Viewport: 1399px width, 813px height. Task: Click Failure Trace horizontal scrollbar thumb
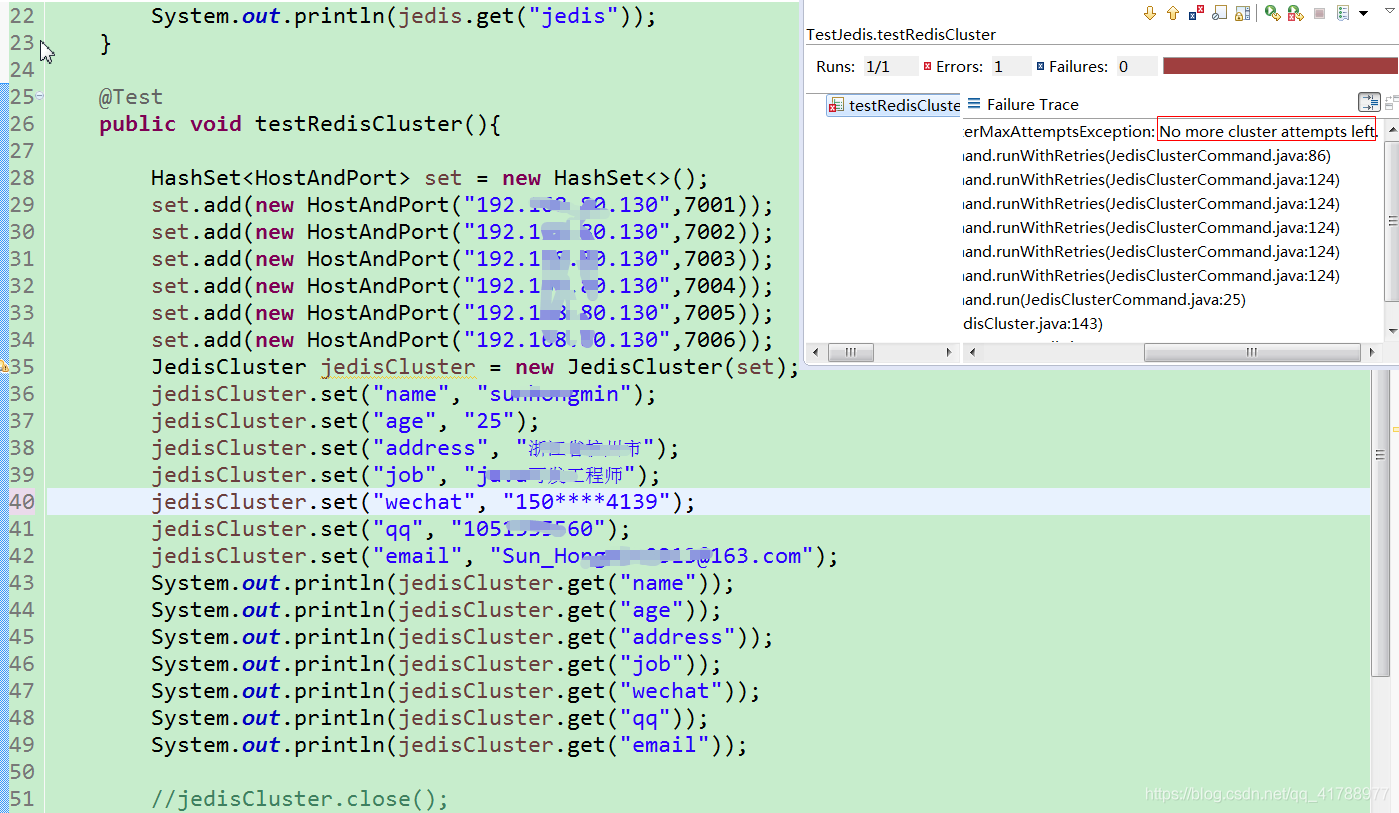(1251, 352)
